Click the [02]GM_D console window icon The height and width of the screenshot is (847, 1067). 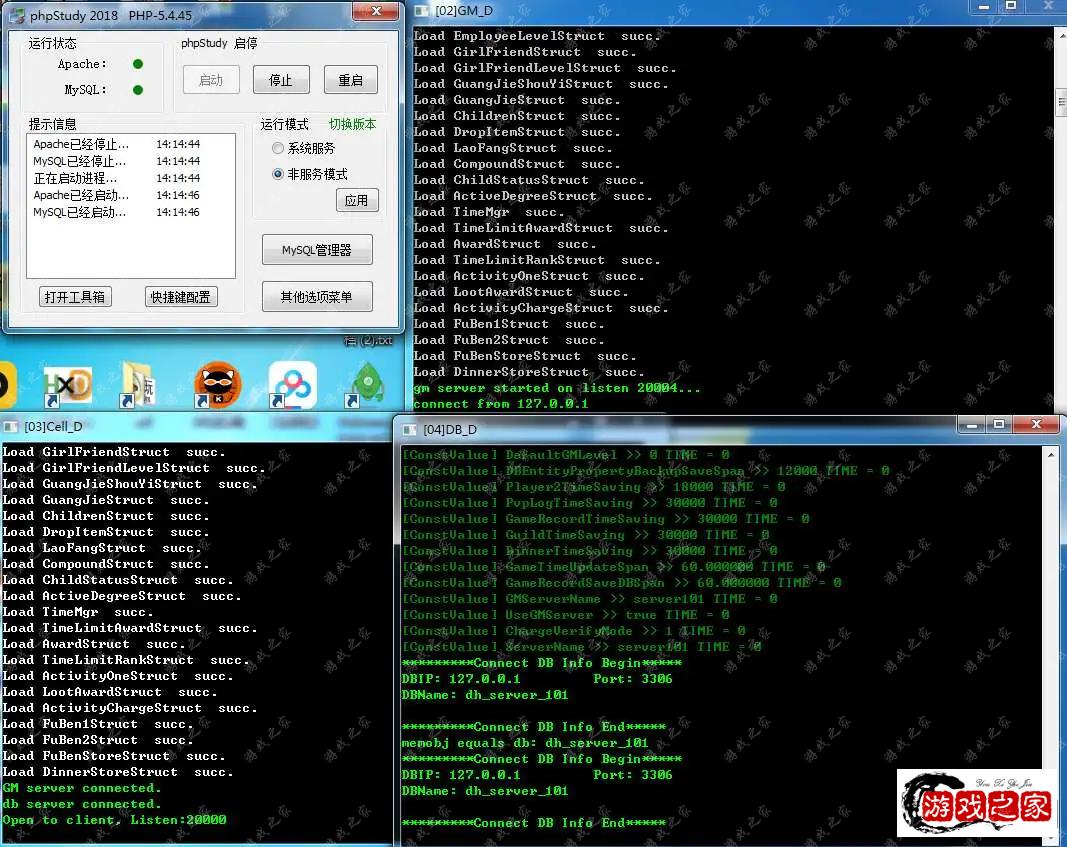[422, 10]
